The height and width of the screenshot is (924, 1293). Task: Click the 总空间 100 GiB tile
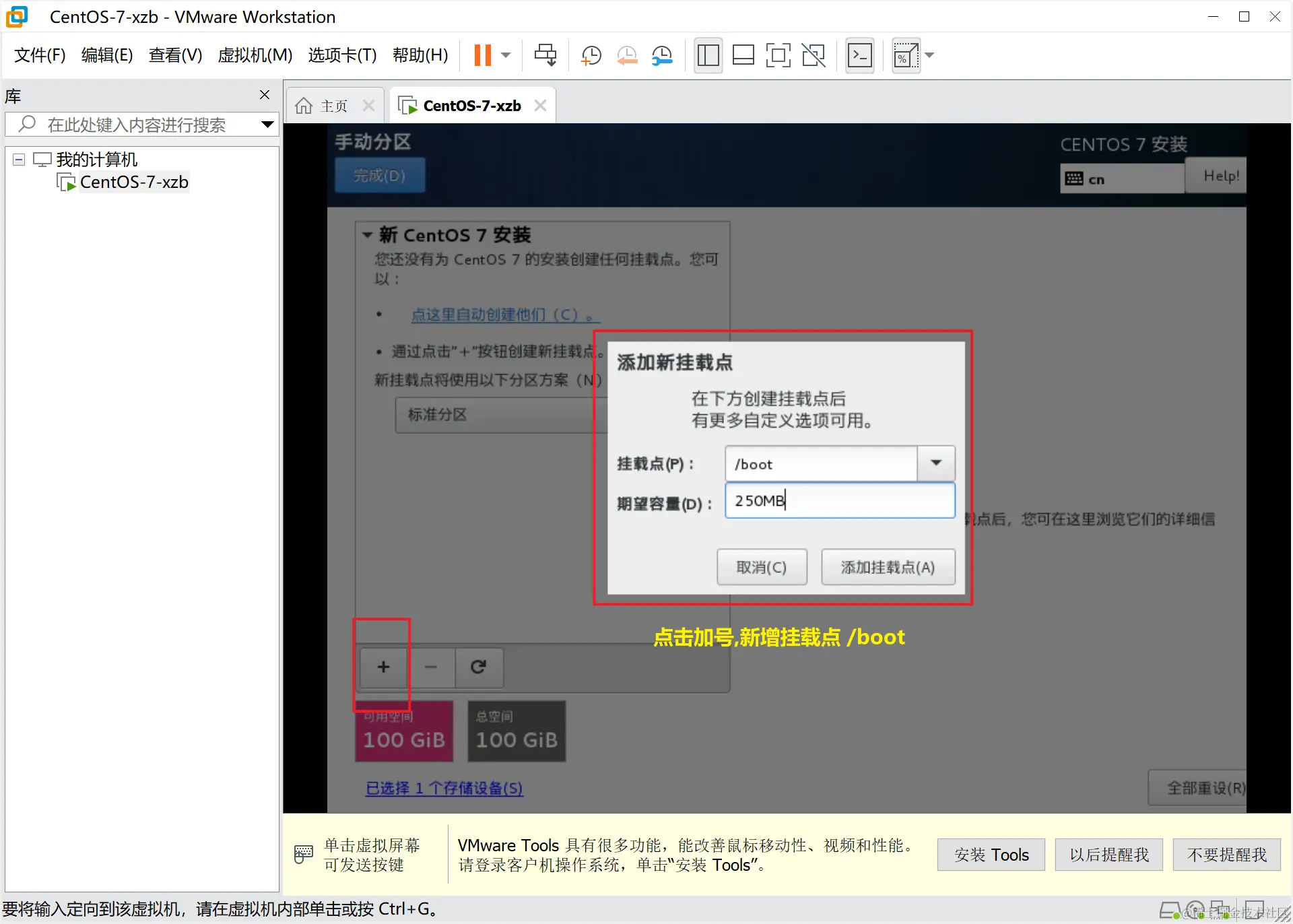pyautogui.click(x=517, y=731)
